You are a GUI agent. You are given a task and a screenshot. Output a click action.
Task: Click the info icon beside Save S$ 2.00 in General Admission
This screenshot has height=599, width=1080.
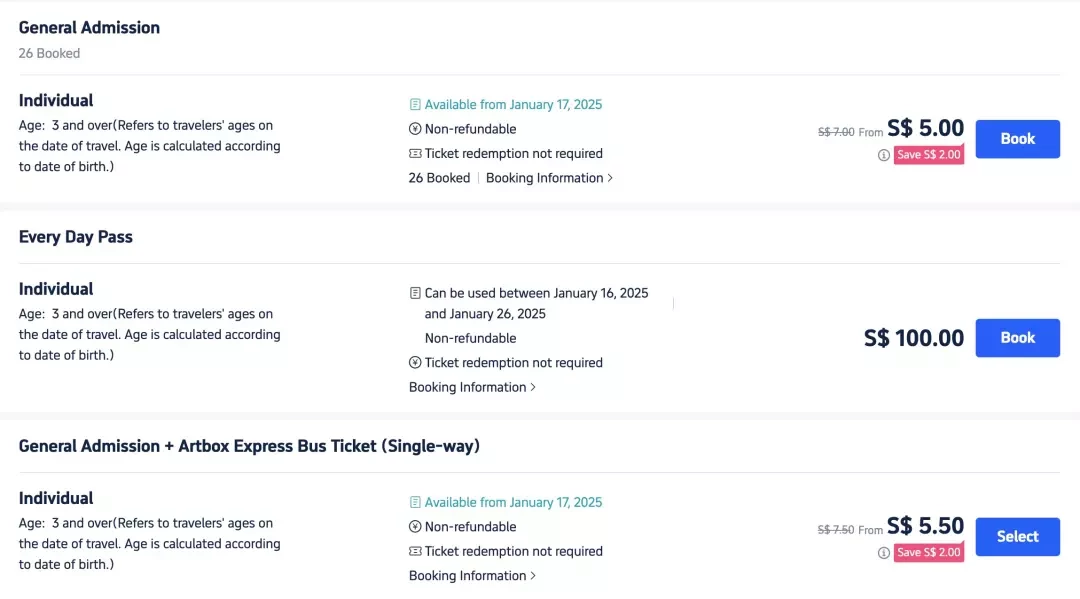click(883, 155)
